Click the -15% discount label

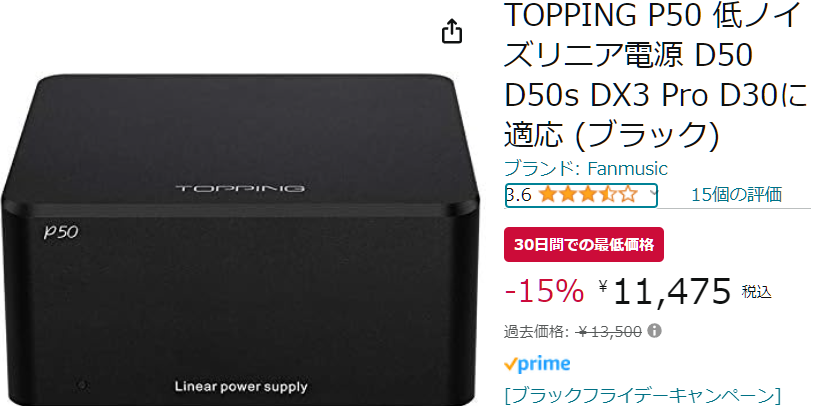coord(544,291)
